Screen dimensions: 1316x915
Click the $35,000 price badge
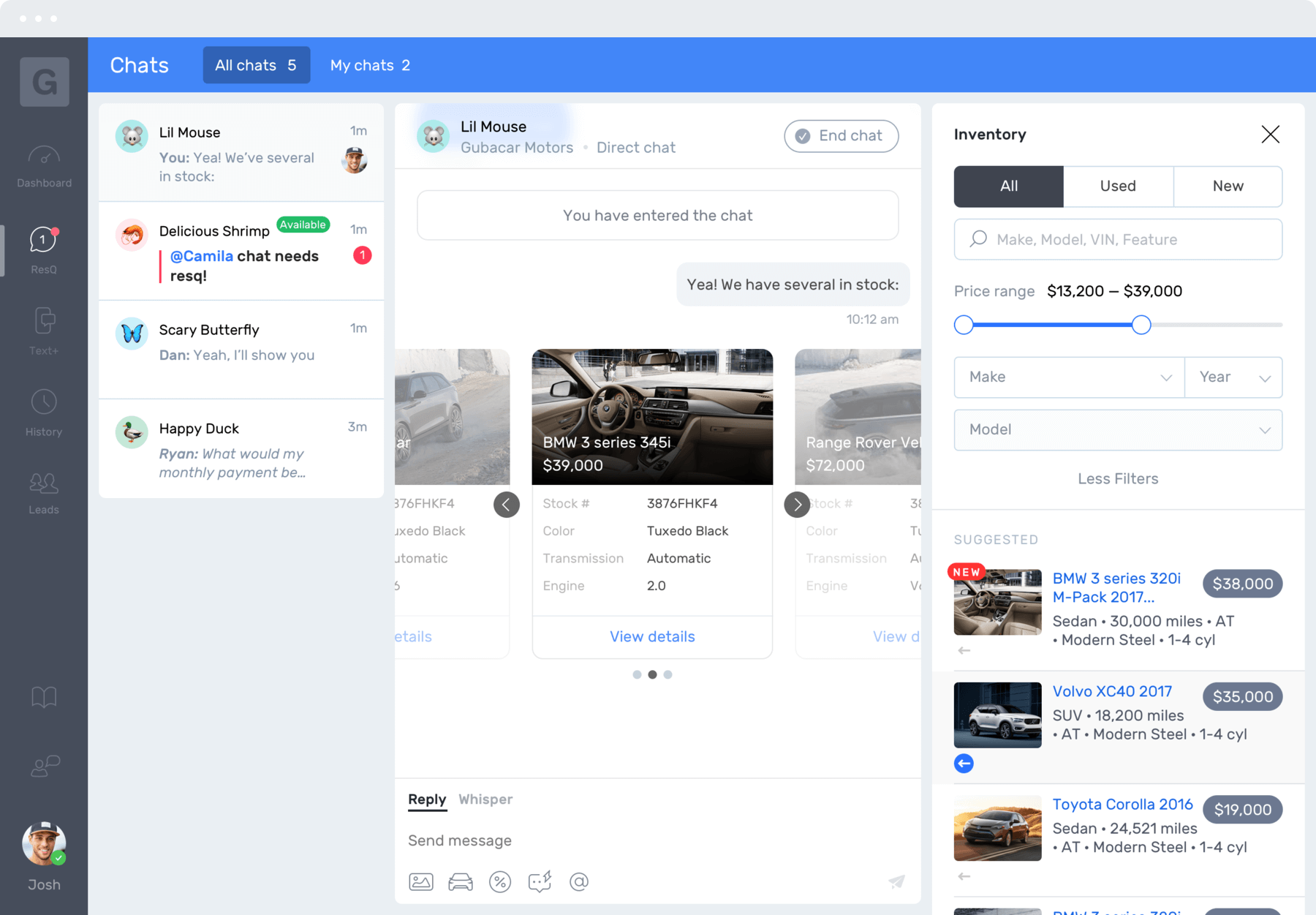1242,696
